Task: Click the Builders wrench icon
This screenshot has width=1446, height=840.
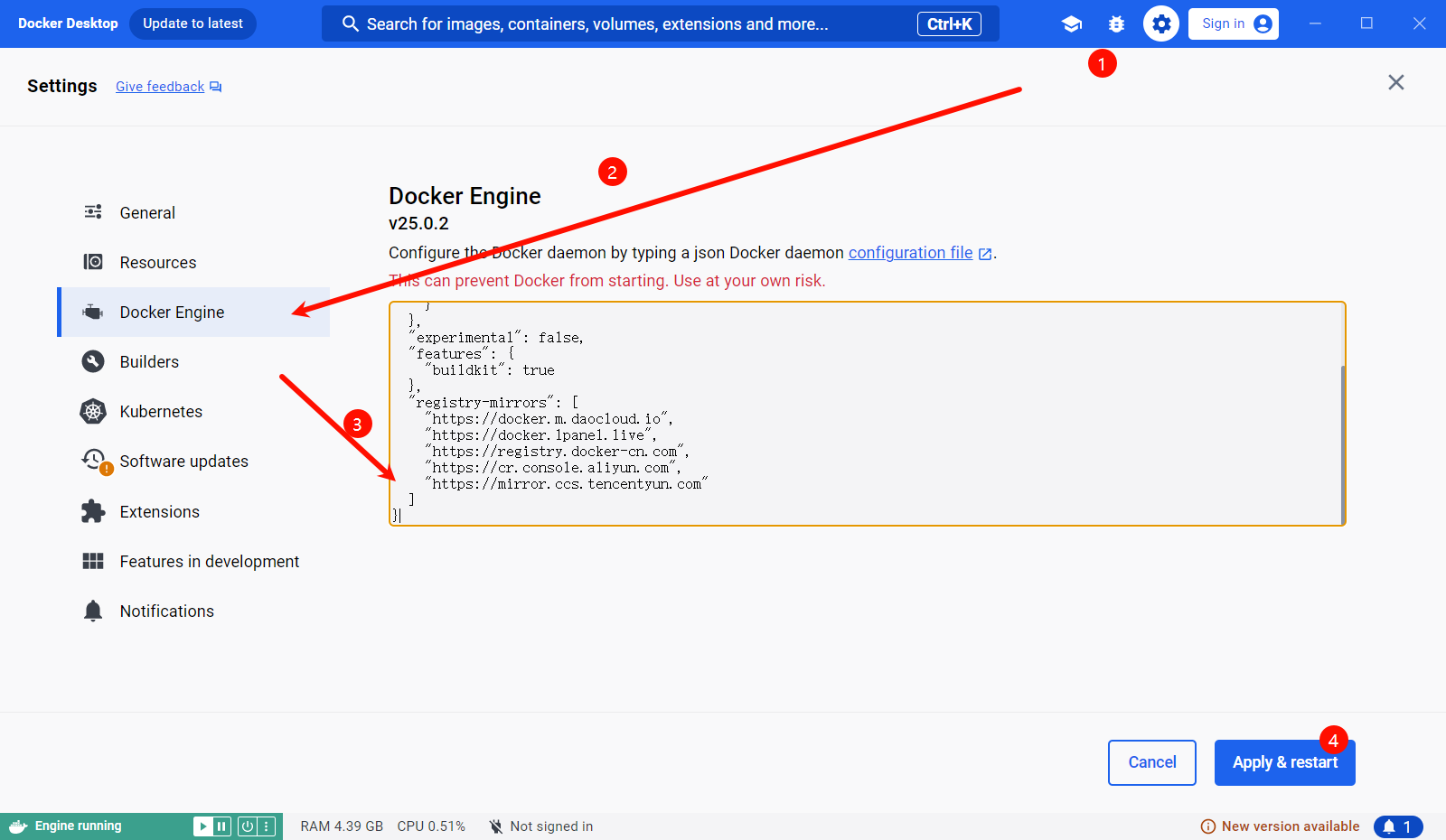Action: click(x=93, y=361)
